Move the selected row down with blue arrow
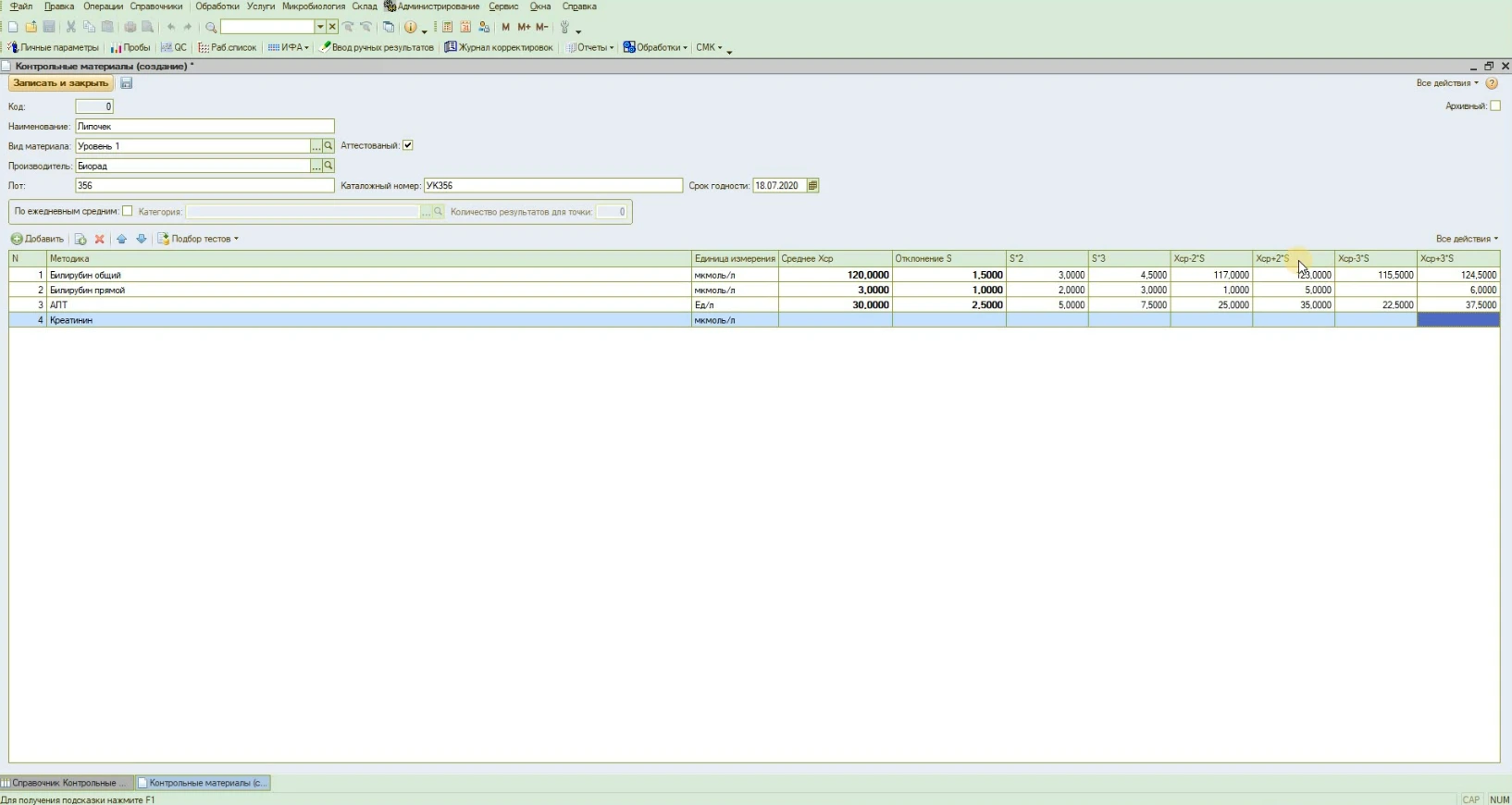Screen dimensions: 1512x805 (x=142, y=239)
